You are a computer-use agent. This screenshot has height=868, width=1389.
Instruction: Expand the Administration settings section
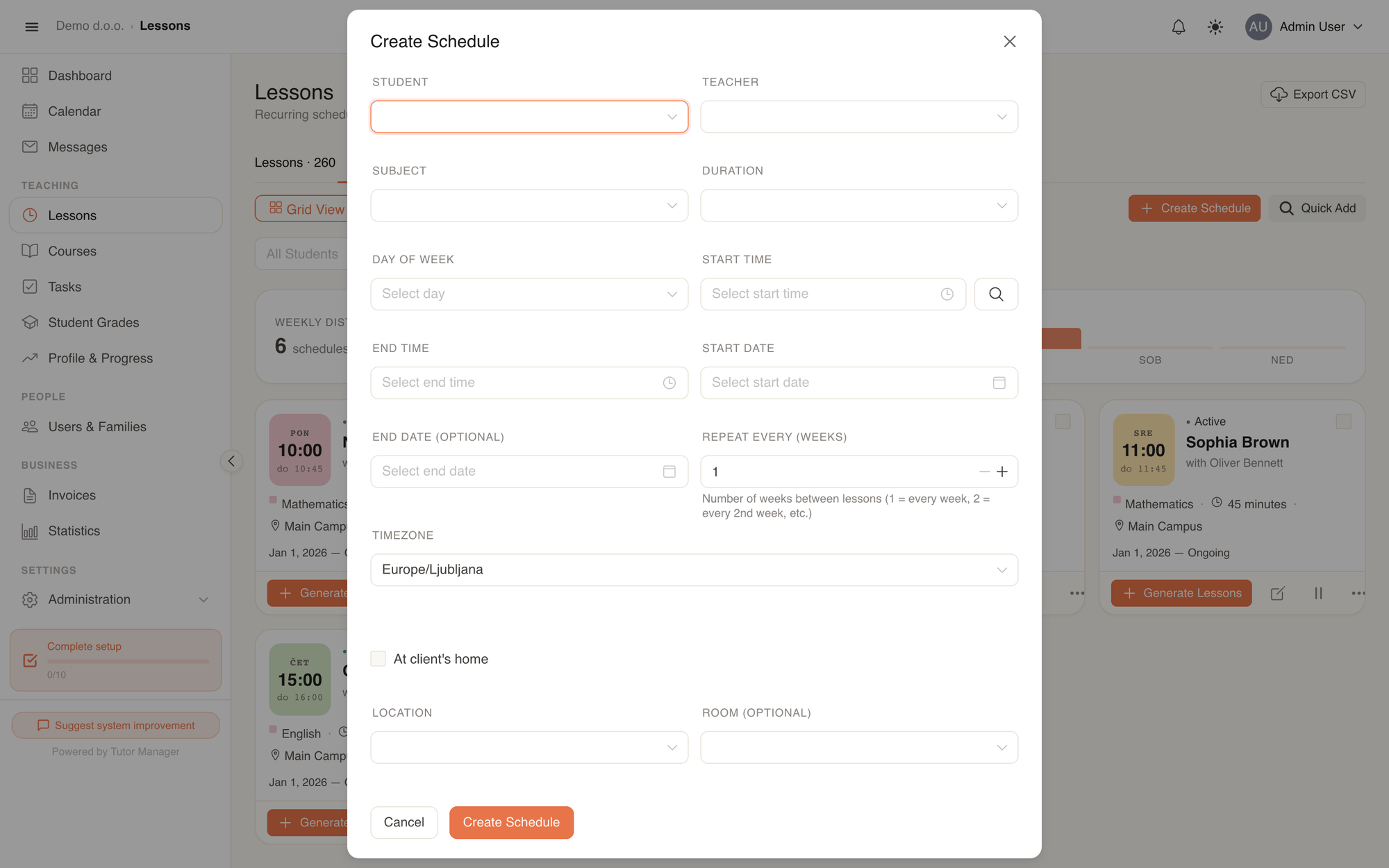click(x=115, y=599)
